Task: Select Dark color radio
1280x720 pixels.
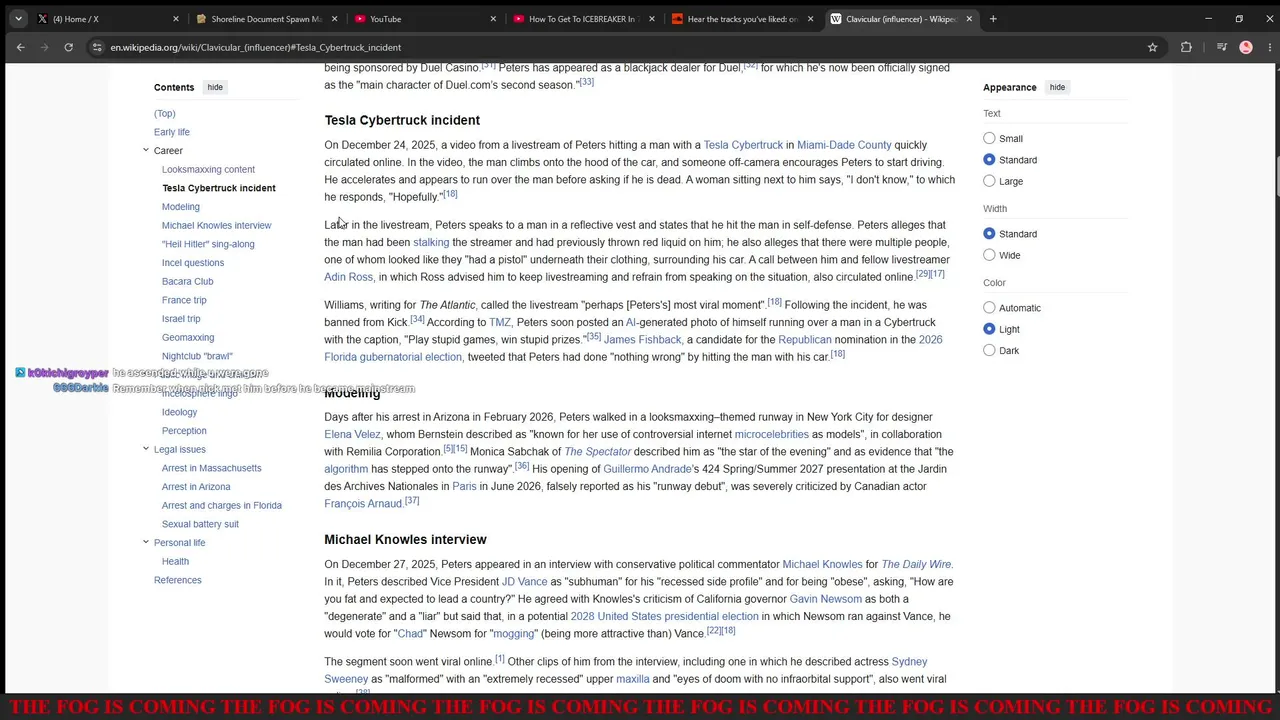Action: tap(989, 350)
